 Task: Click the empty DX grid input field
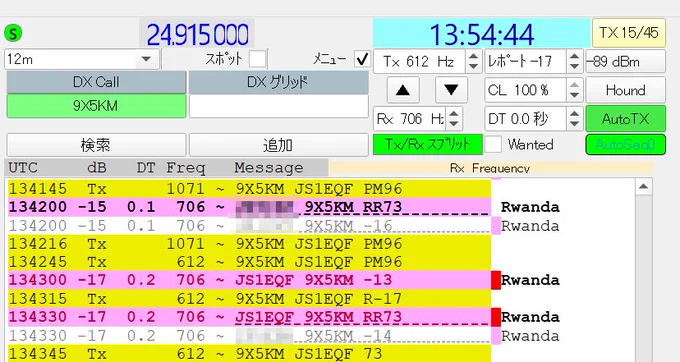278,106
